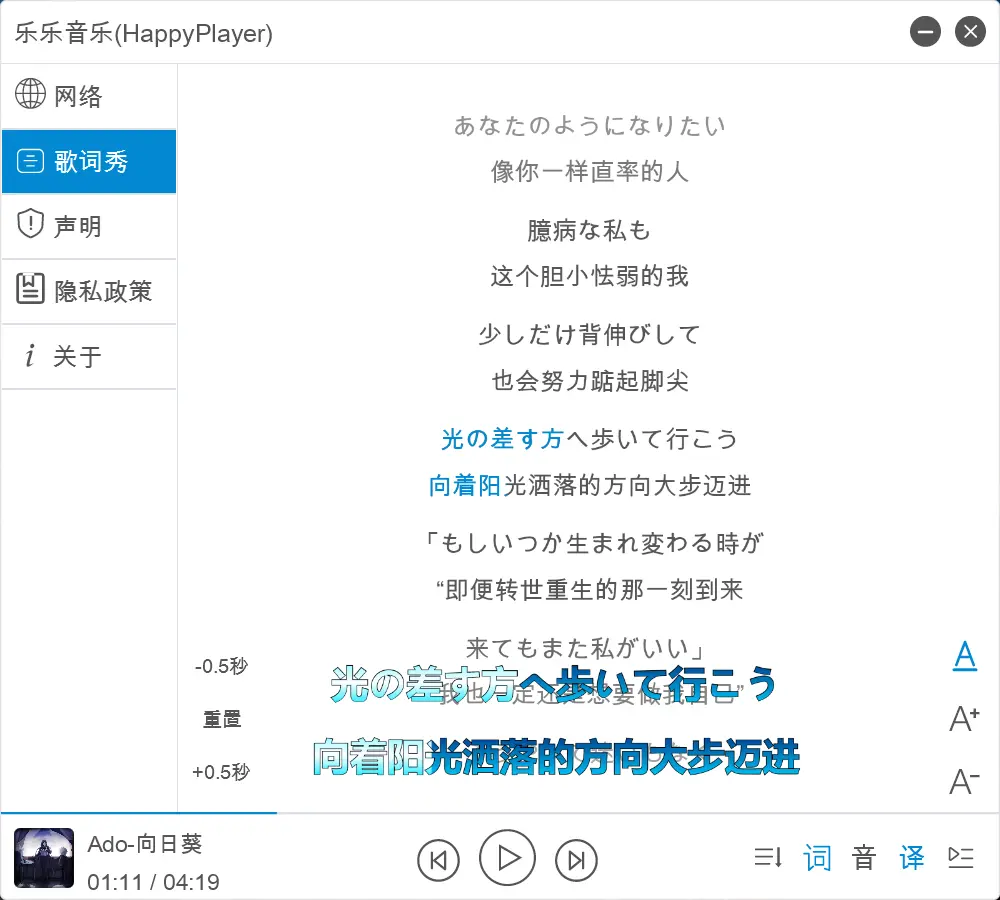Open the 网络 sidebar tab

pyautogui.click(x=89, y=96)
